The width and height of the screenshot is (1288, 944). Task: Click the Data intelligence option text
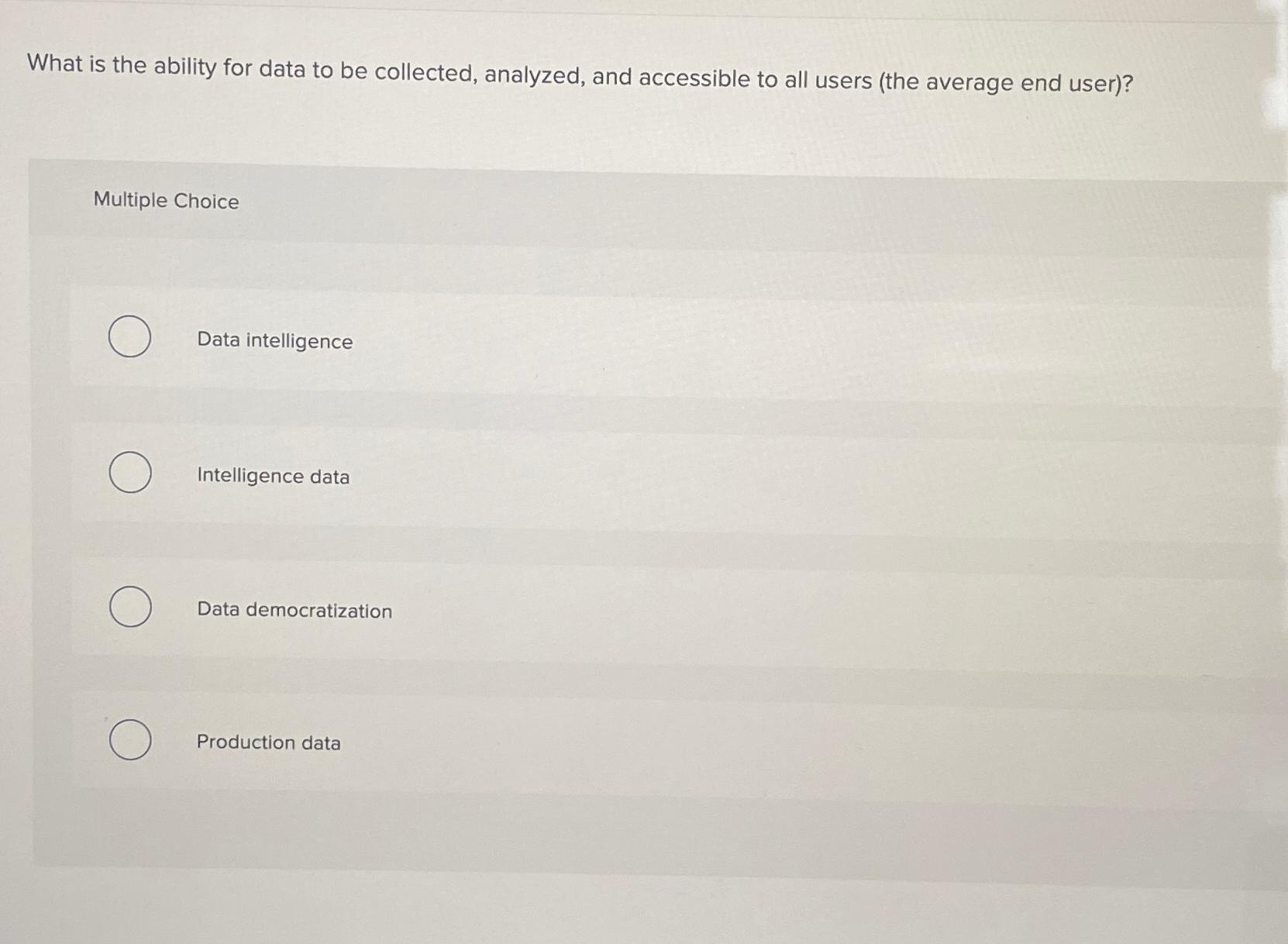[274, 341]
